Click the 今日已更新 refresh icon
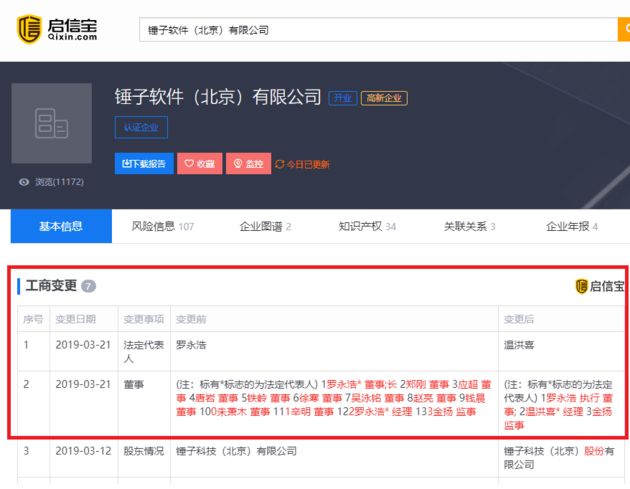This screenshot has height=489, width=630. (x=280, y=164)
